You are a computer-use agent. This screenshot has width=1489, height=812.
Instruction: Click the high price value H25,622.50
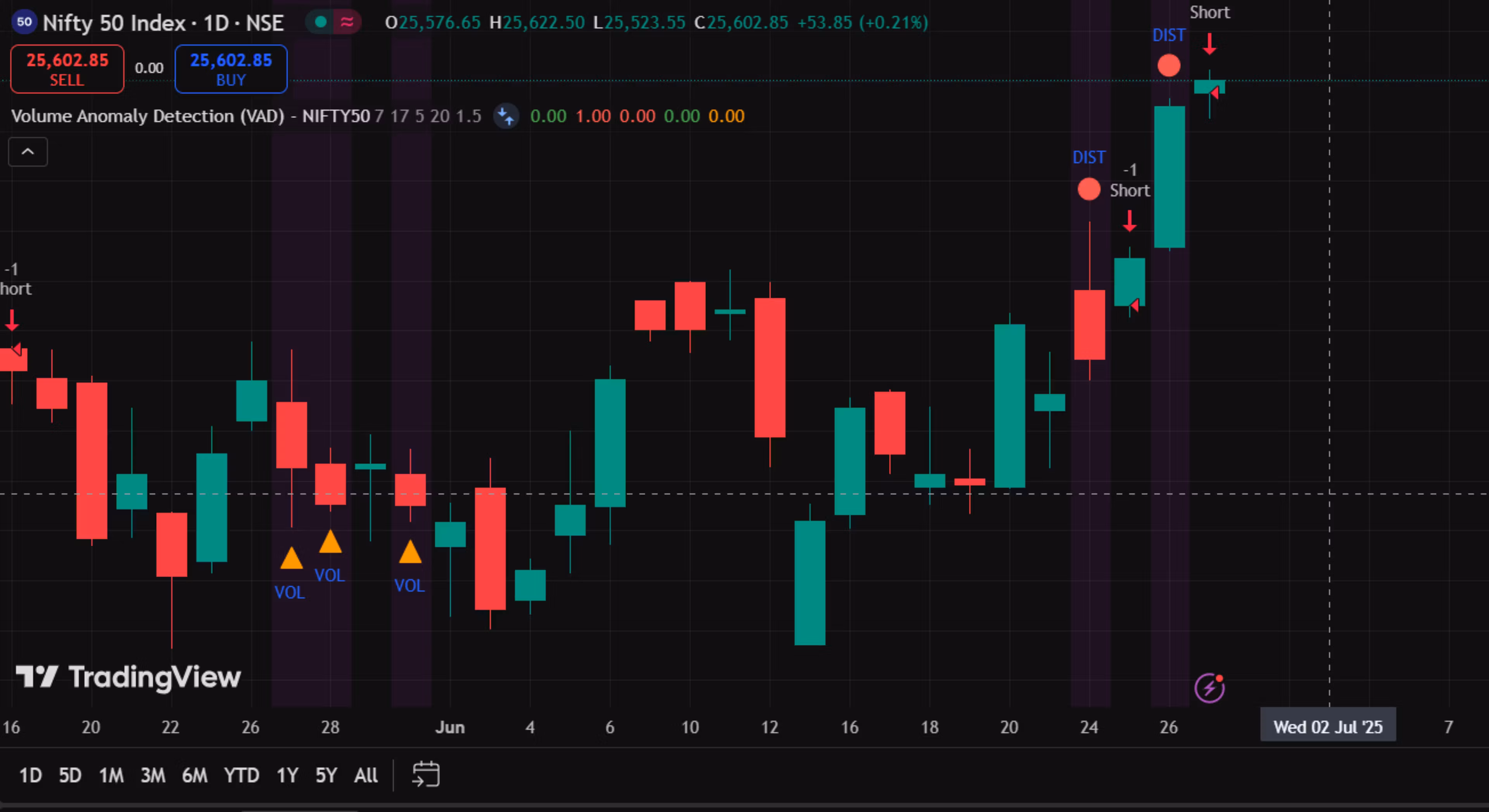point(537,22)
